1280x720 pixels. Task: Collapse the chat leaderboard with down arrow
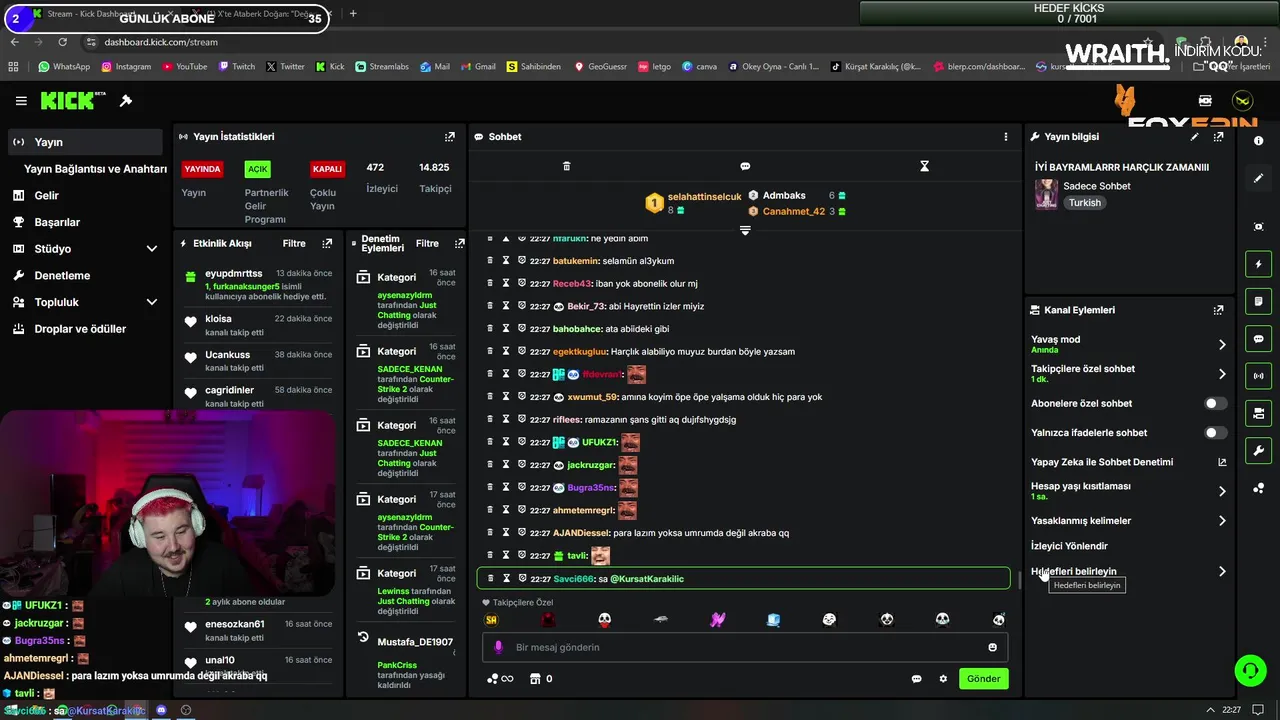point(745,230)
